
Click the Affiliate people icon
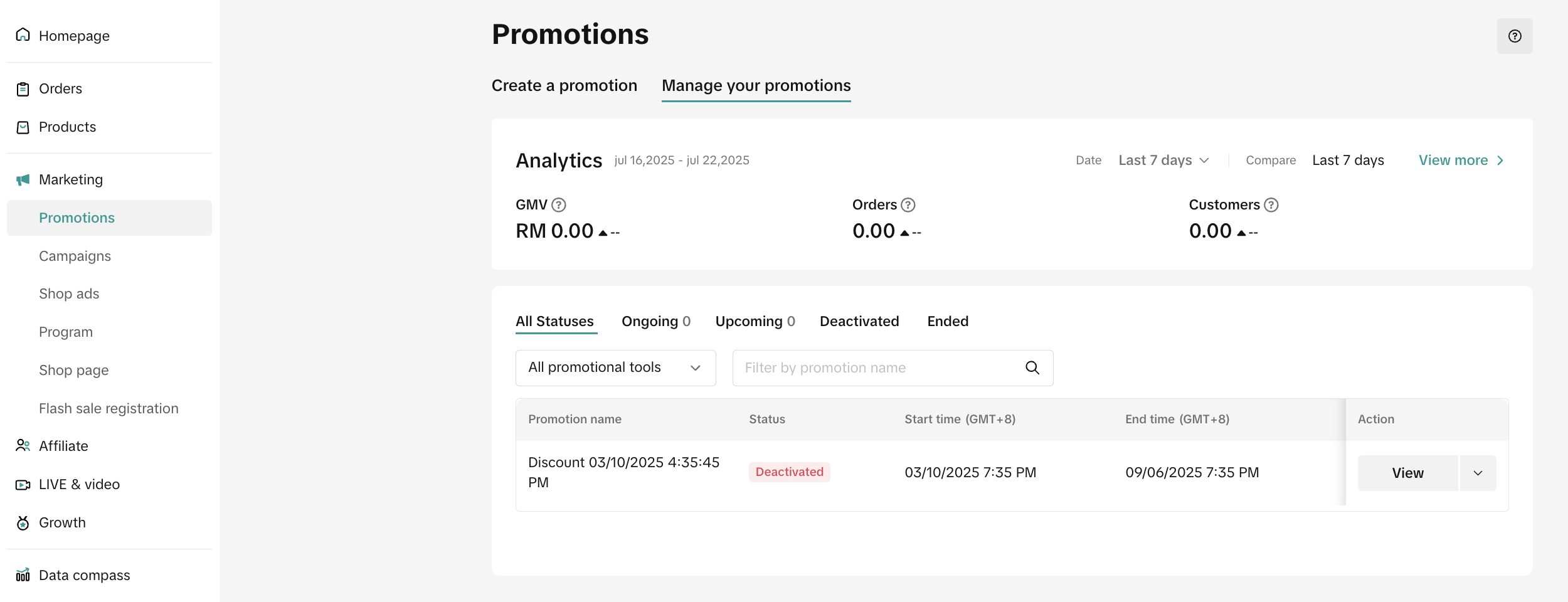[23, 446]
